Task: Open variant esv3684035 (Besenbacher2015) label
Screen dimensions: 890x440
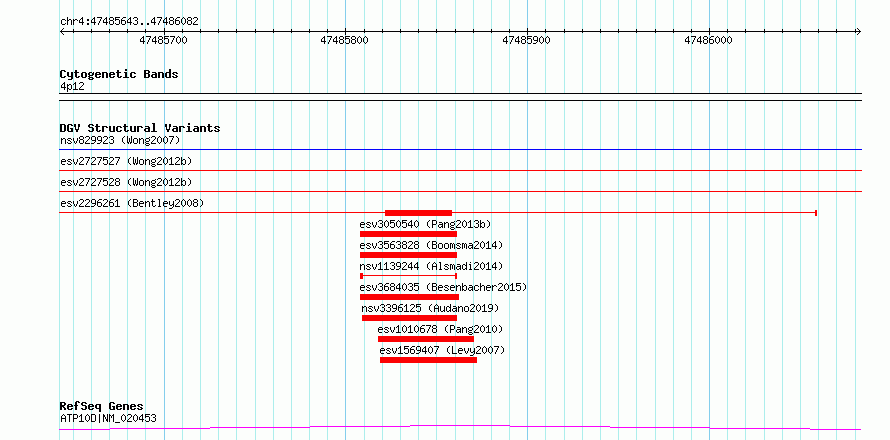Action: pyautogui.click(x=443, y=287)
